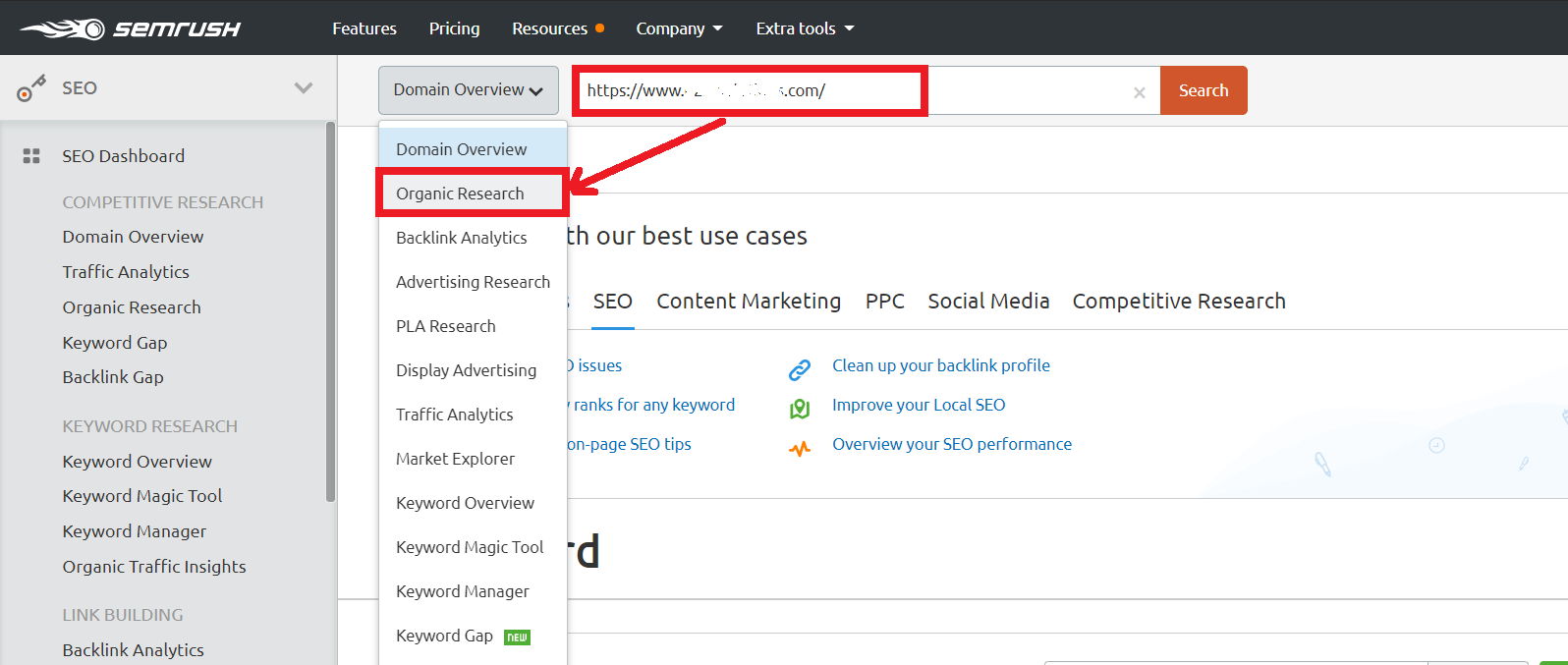Click the COMPETITIVE RESEARCH section heading
The width and height of the screenshot is (1568, 665).
coord(163,202)
